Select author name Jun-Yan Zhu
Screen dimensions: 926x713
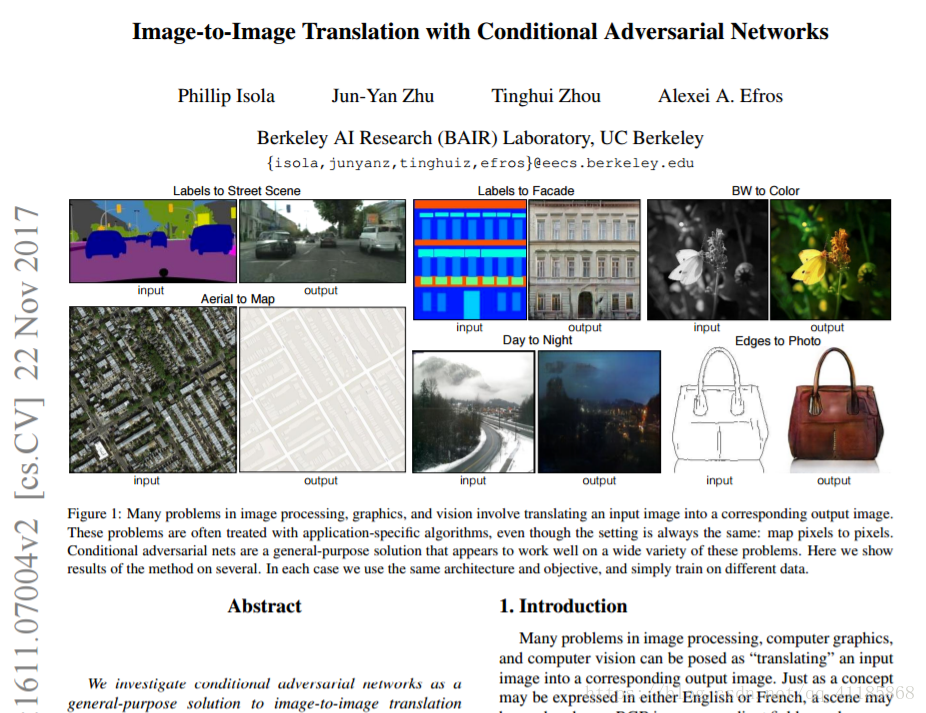(x=383, y=96)
